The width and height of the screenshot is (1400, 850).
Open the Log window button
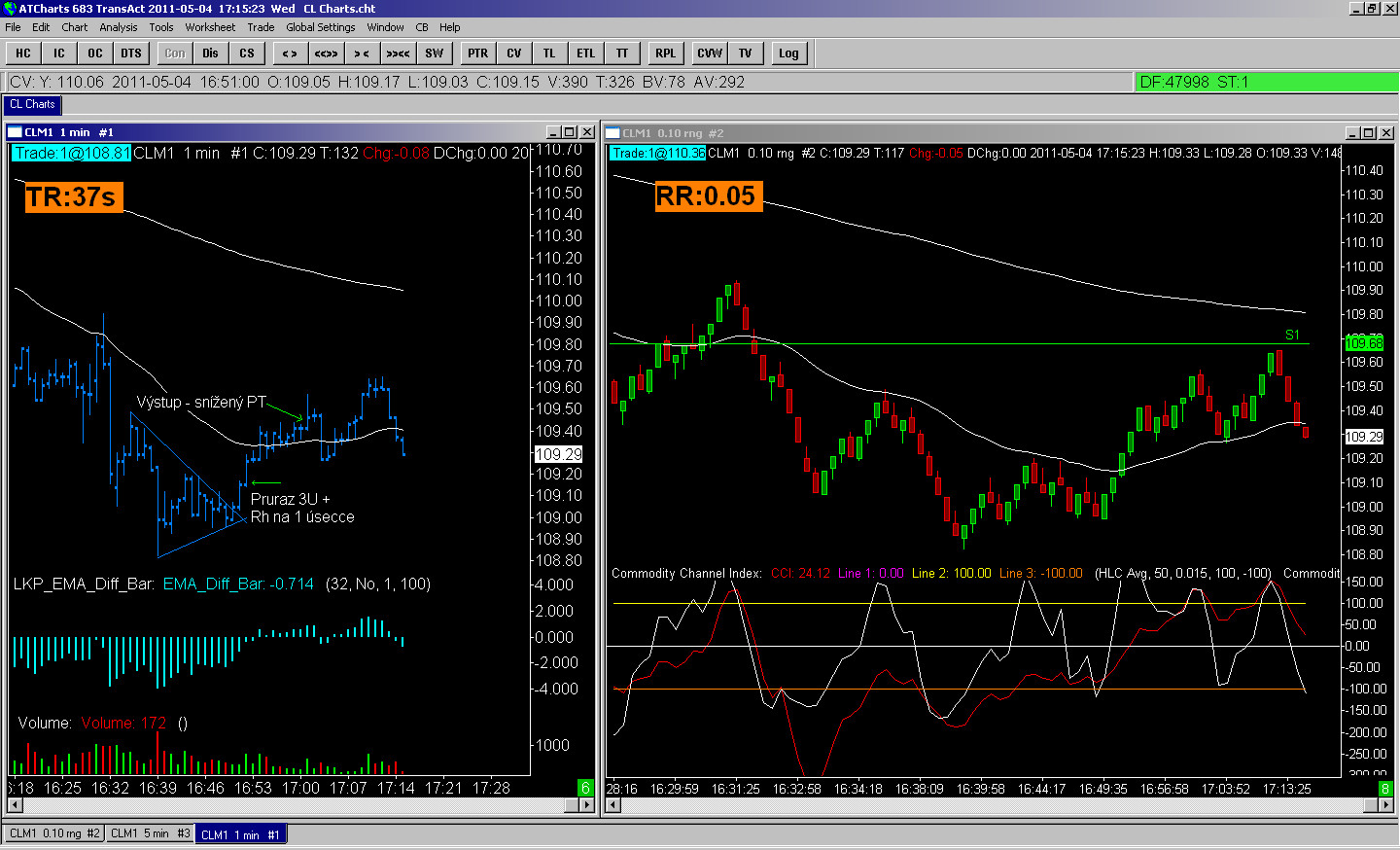point(789,53)
